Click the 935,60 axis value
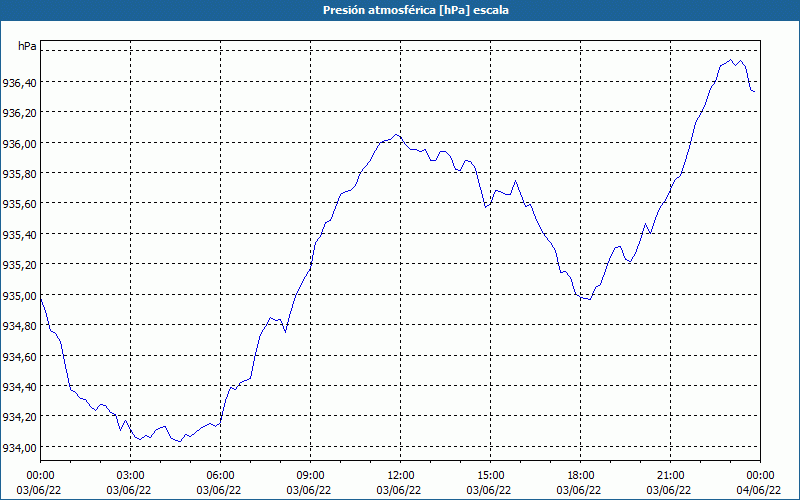 point(19,204)
